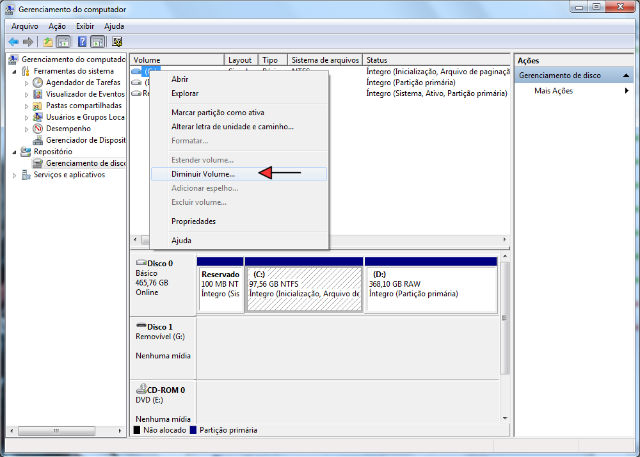Open the Mais Ações submenu arrow
Viewport: 640px width, 457px height.
point(627,91)
